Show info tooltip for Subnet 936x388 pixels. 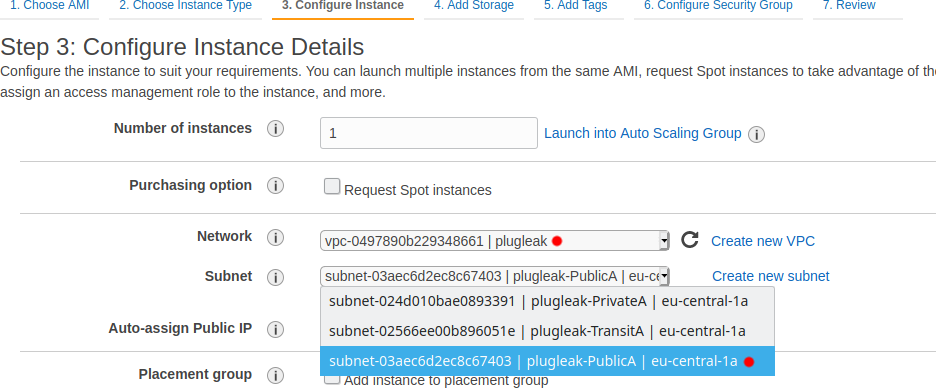click(x=275, y=278)
